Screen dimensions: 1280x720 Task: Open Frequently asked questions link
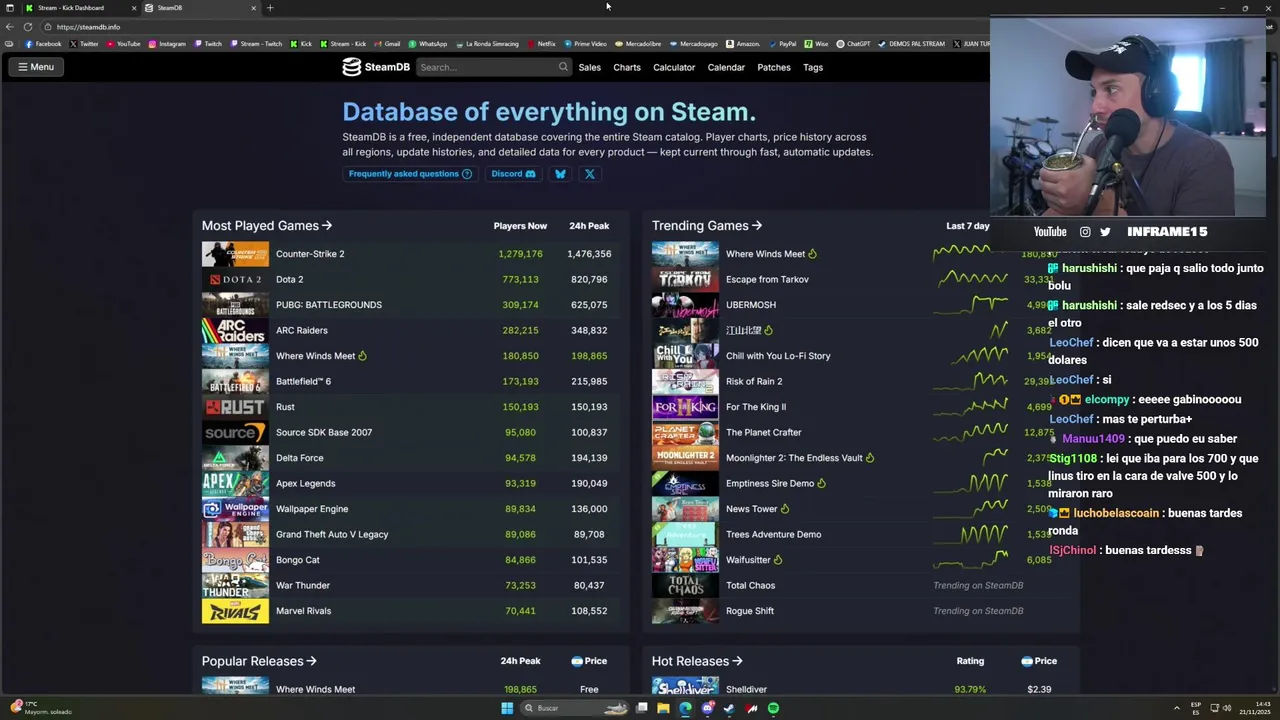tap(410, 174)
